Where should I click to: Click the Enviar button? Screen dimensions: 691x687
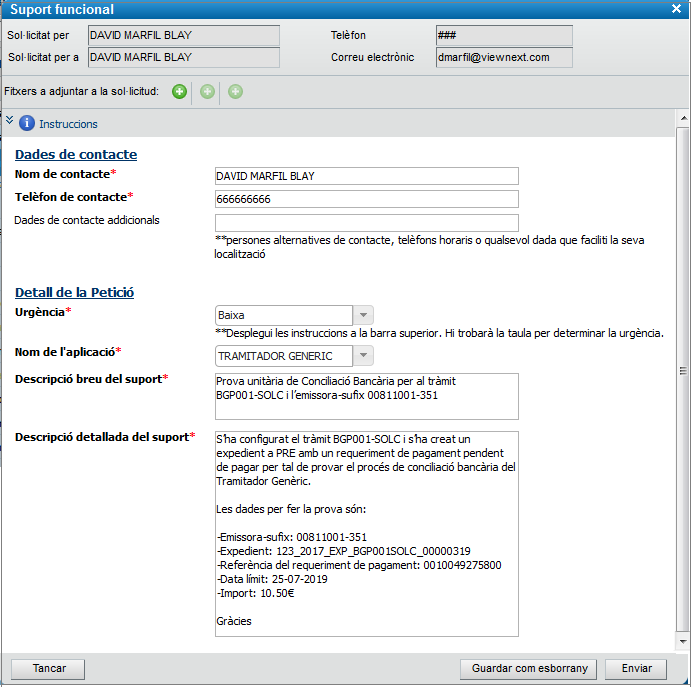pyautogui.click(x=636, y=669)
